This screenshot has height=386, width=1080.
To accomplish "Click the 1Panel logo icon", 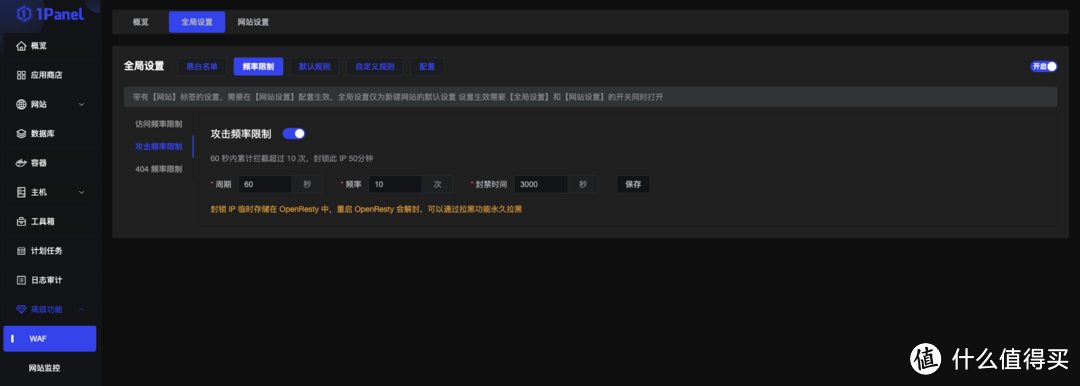I will point(24,13).
